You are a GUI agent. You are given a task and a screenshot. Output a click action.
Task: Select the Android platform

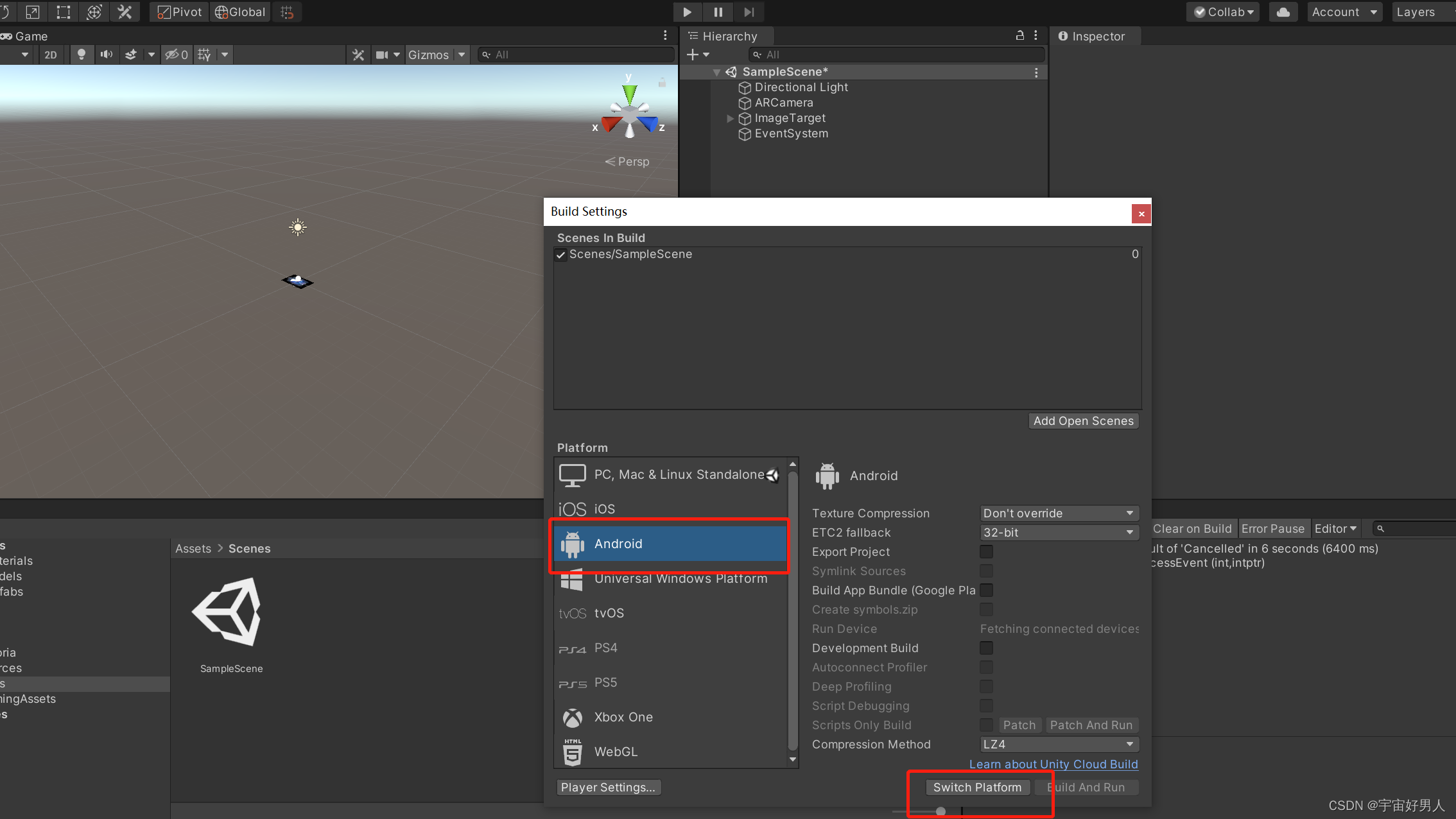pyautogui.click(x=670, y=544)
